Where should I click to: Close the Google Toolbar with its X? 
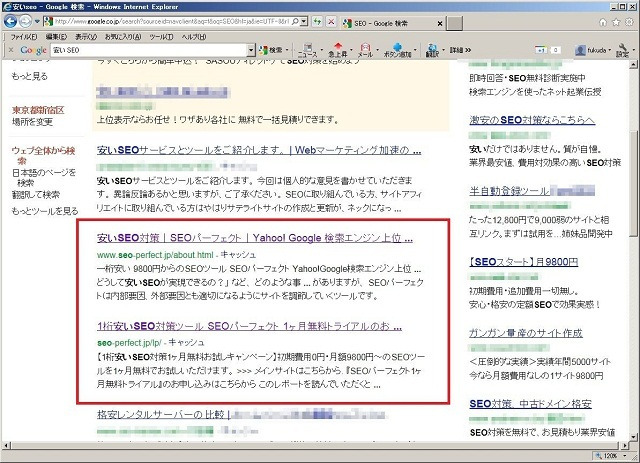coord(11,50)
